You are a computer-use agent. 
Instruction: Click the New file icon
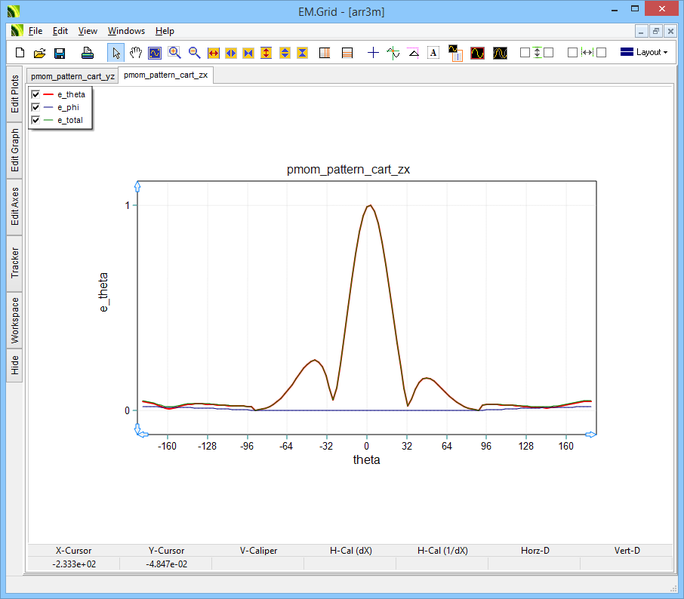tap(18, 52)
